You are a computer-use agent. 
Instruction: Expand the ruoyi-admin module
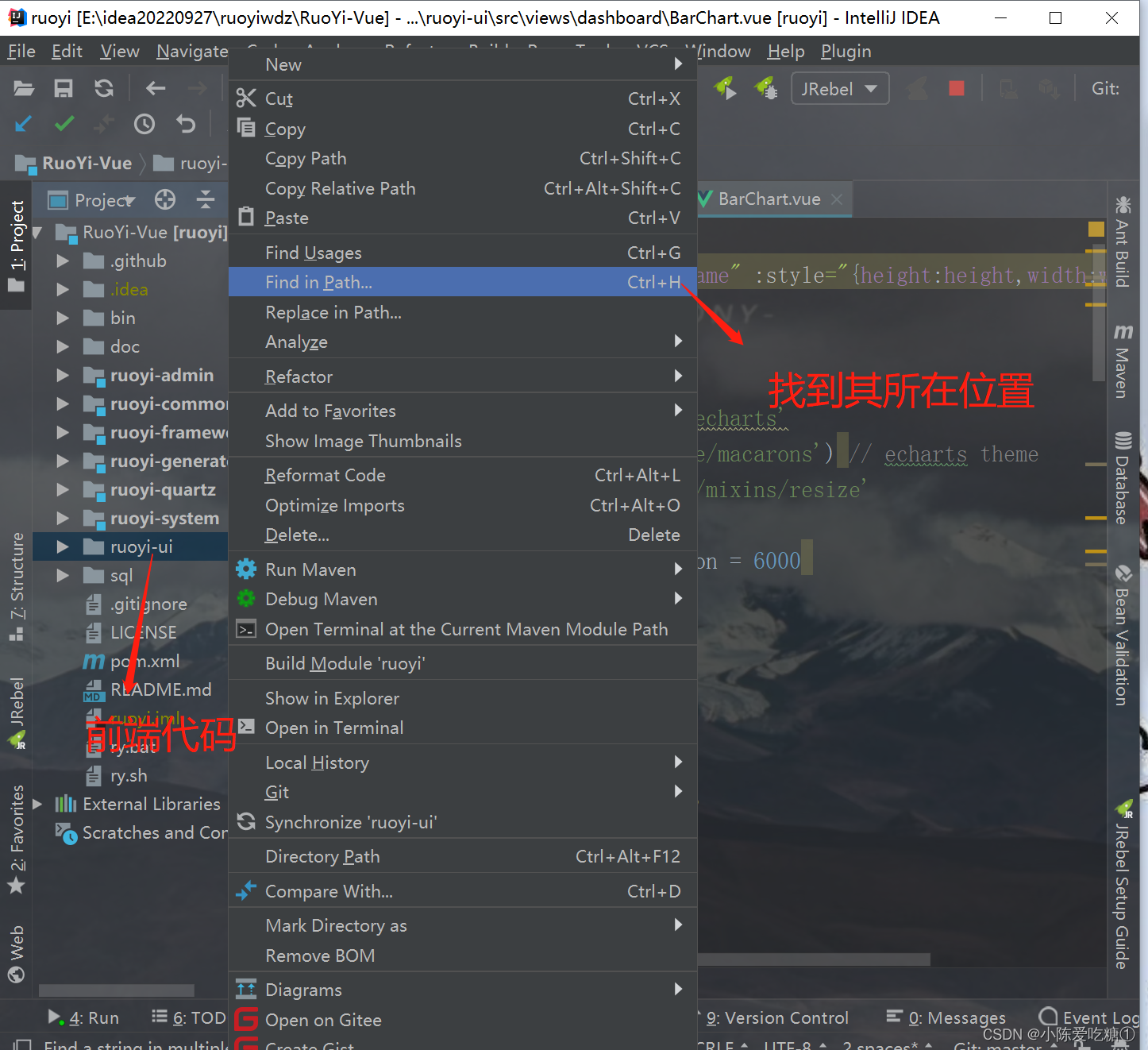[63, 375]
